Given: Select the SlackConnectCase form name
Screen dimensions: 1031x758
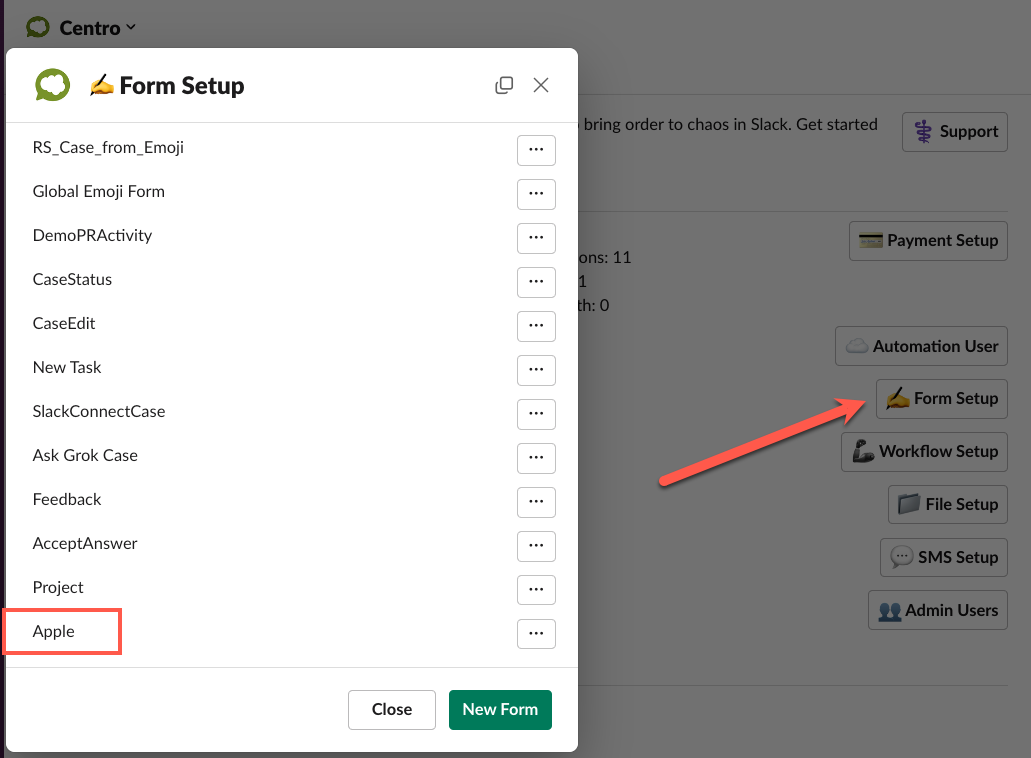Looking at the screenshot, I should click(x=99, y=412).
